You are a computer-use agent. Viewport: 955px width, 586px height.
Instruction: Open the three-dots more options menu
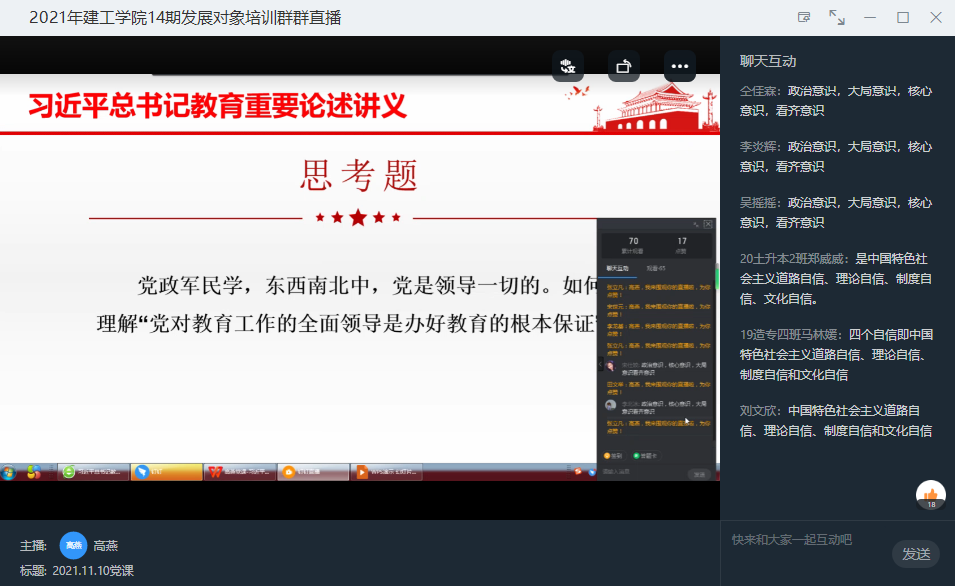pos(680,66)
